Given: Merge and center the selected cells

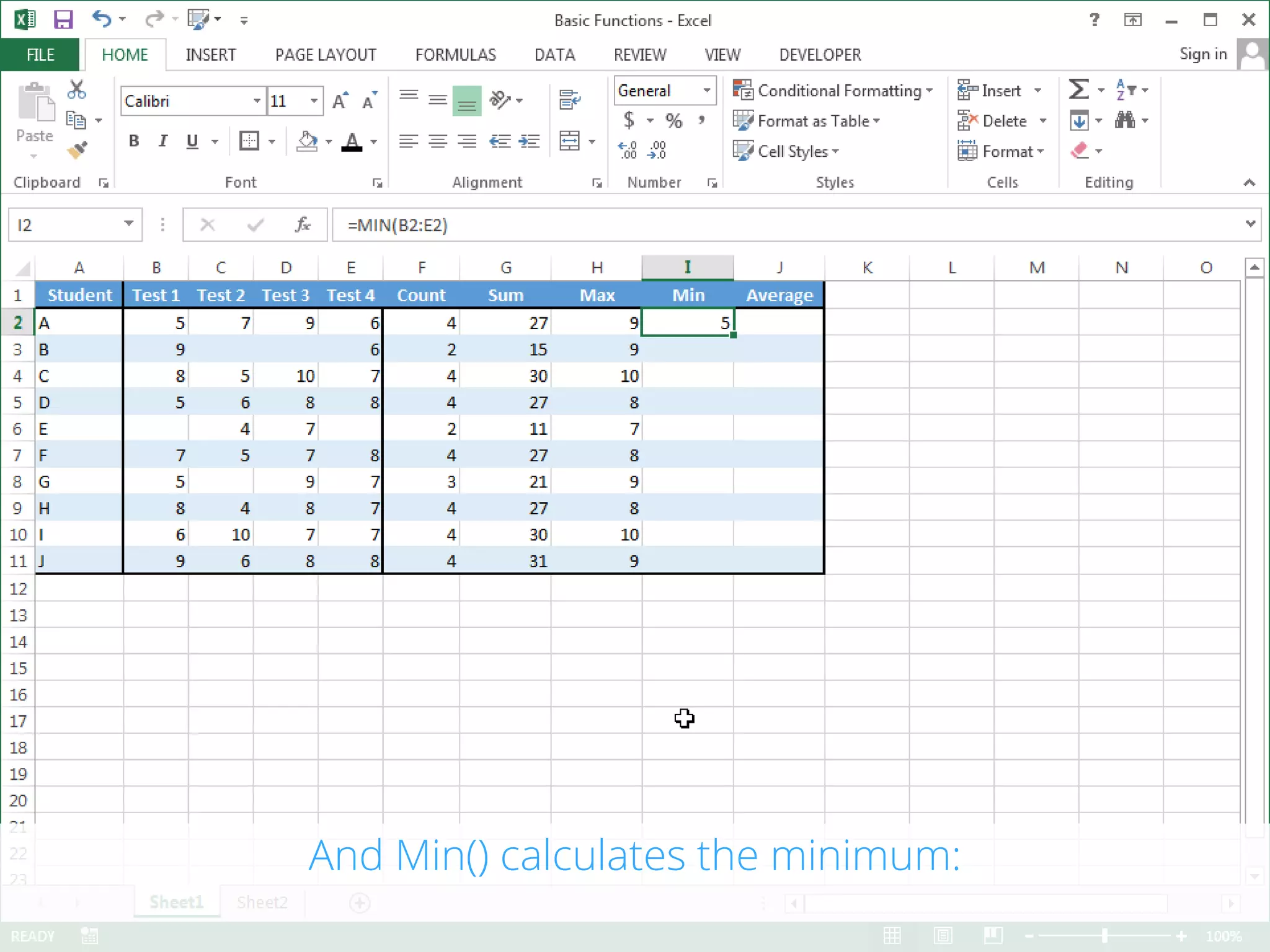Looking at the screenshot, I should click(x=570, y=141).
